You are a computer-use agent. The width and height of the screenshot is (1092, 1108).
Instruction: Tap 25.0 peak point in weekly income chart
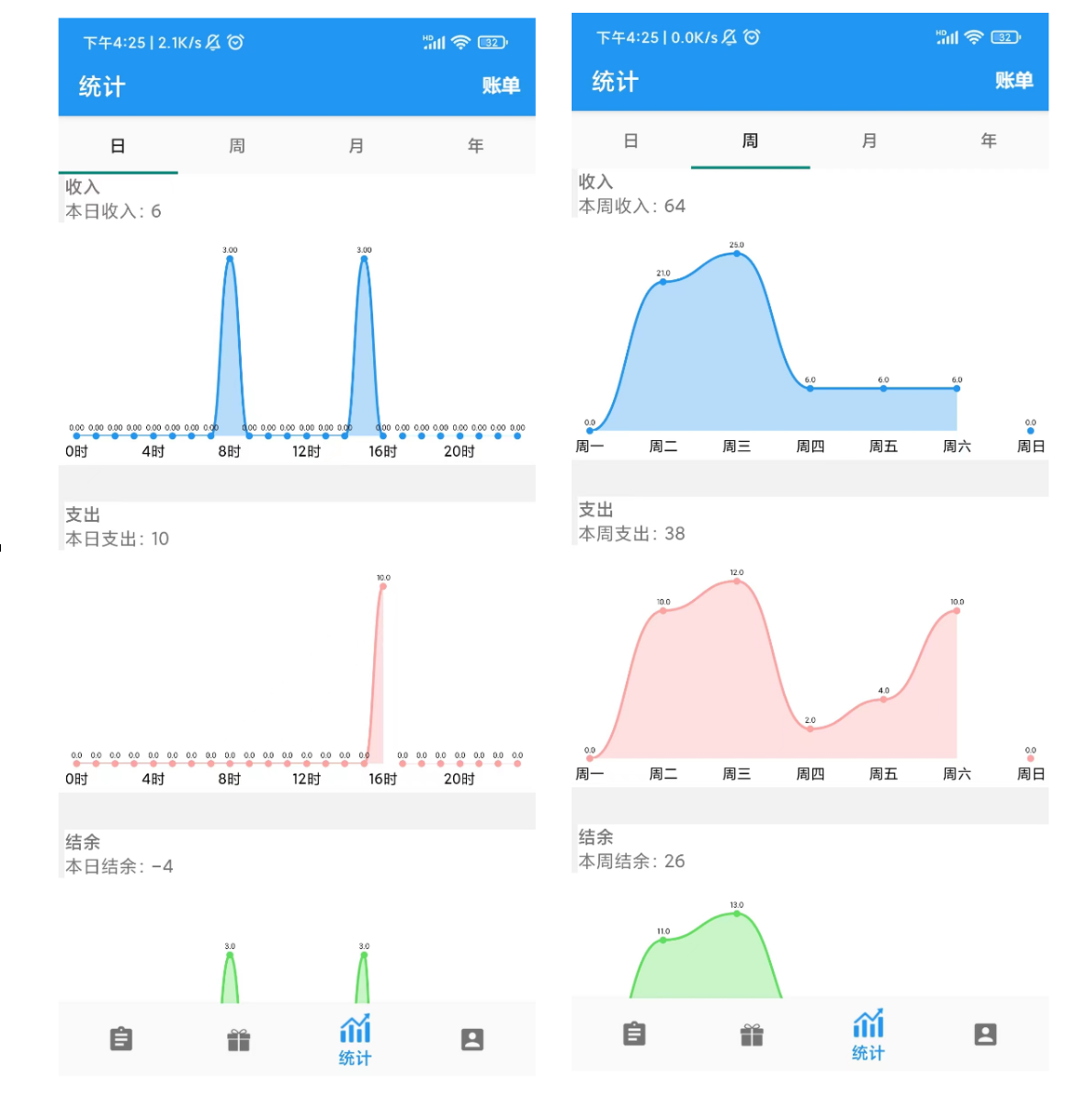click(x=737, y=253)
